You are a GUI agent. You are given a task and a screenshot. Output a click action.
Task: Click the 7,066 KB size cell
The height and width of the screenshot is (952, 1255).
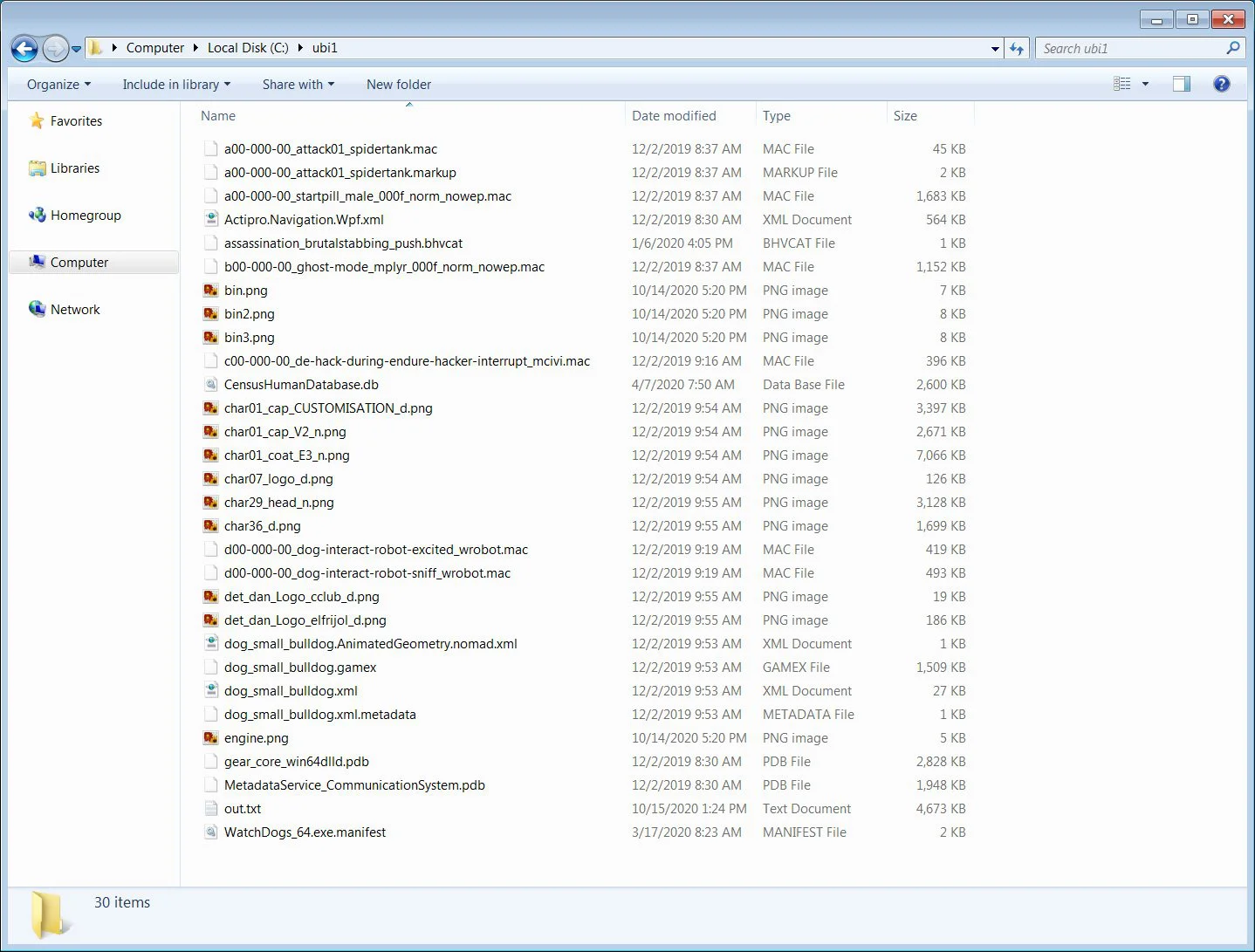tap(941, 455)
